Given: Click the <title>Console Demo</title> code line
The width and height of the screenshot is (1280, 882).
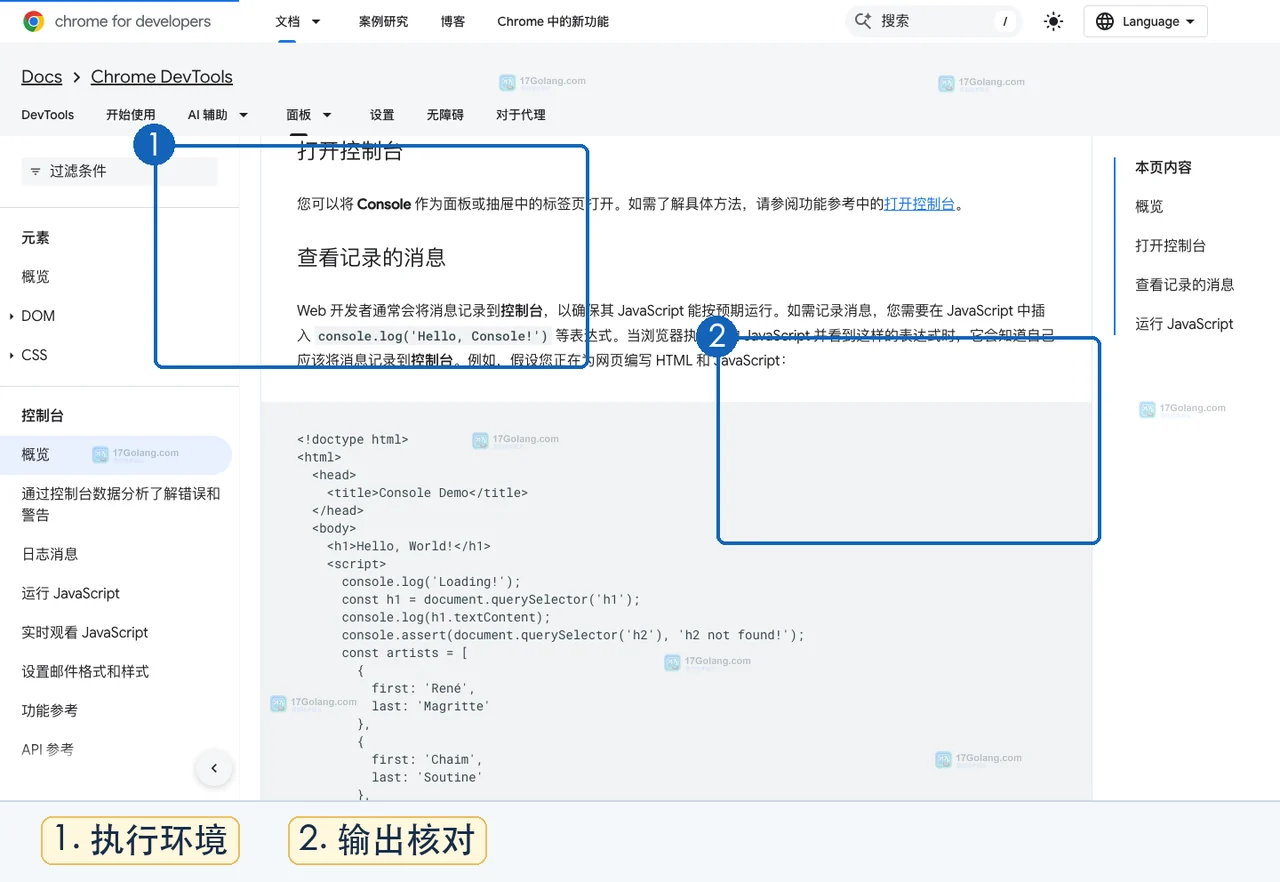Looking at the screenshot, I should (x=427, y=493).
